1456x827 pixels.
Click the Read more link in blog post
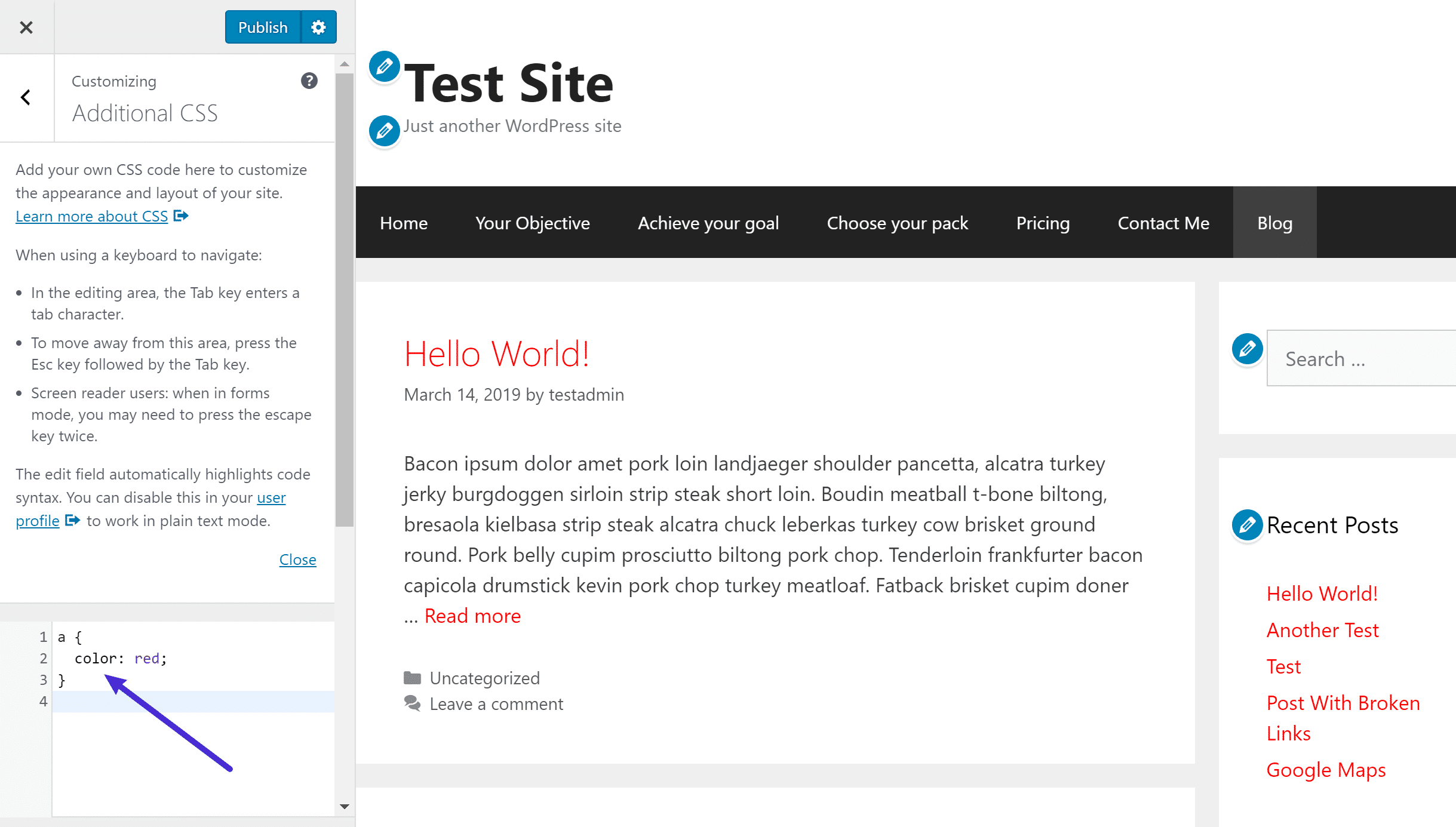[x=472, y=614]
